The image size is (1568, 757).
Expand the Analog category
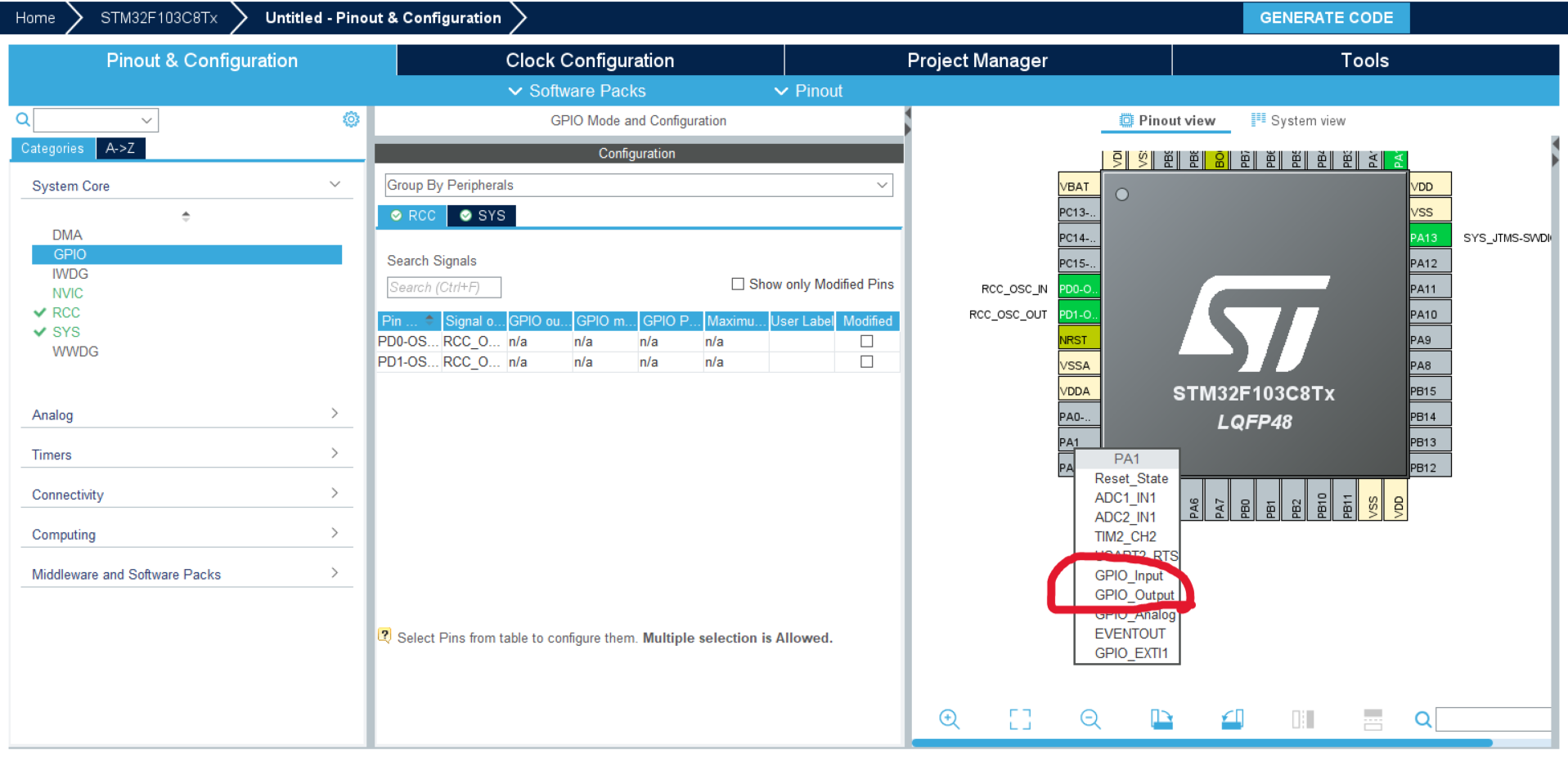[335, 413]
